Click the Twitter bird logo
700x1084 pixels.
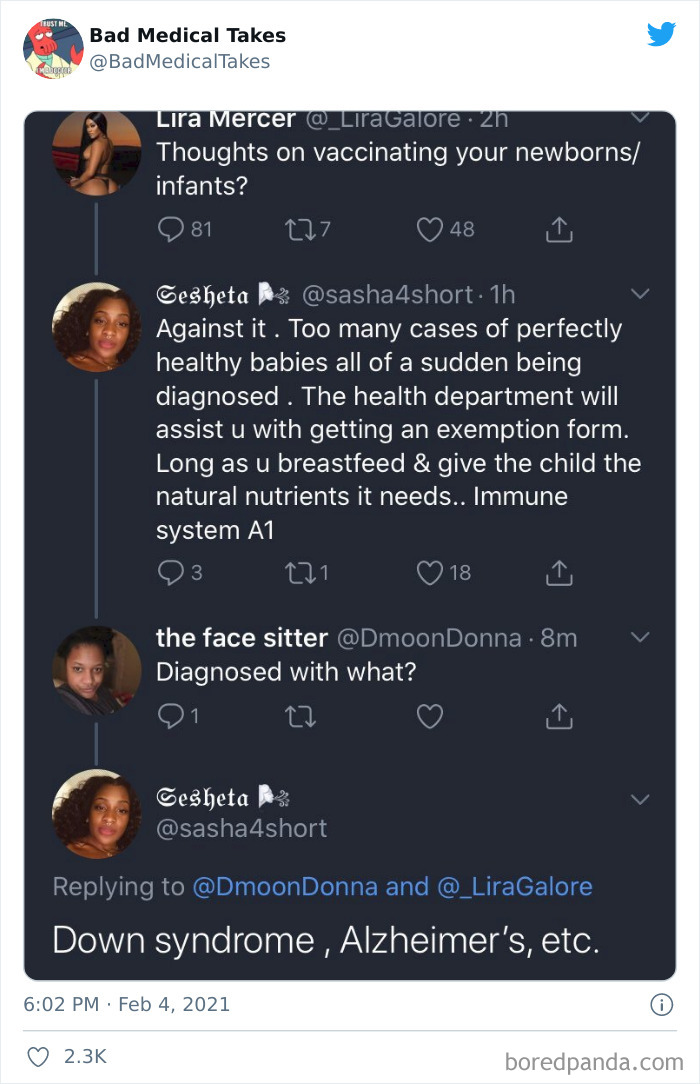click(661, 33)
